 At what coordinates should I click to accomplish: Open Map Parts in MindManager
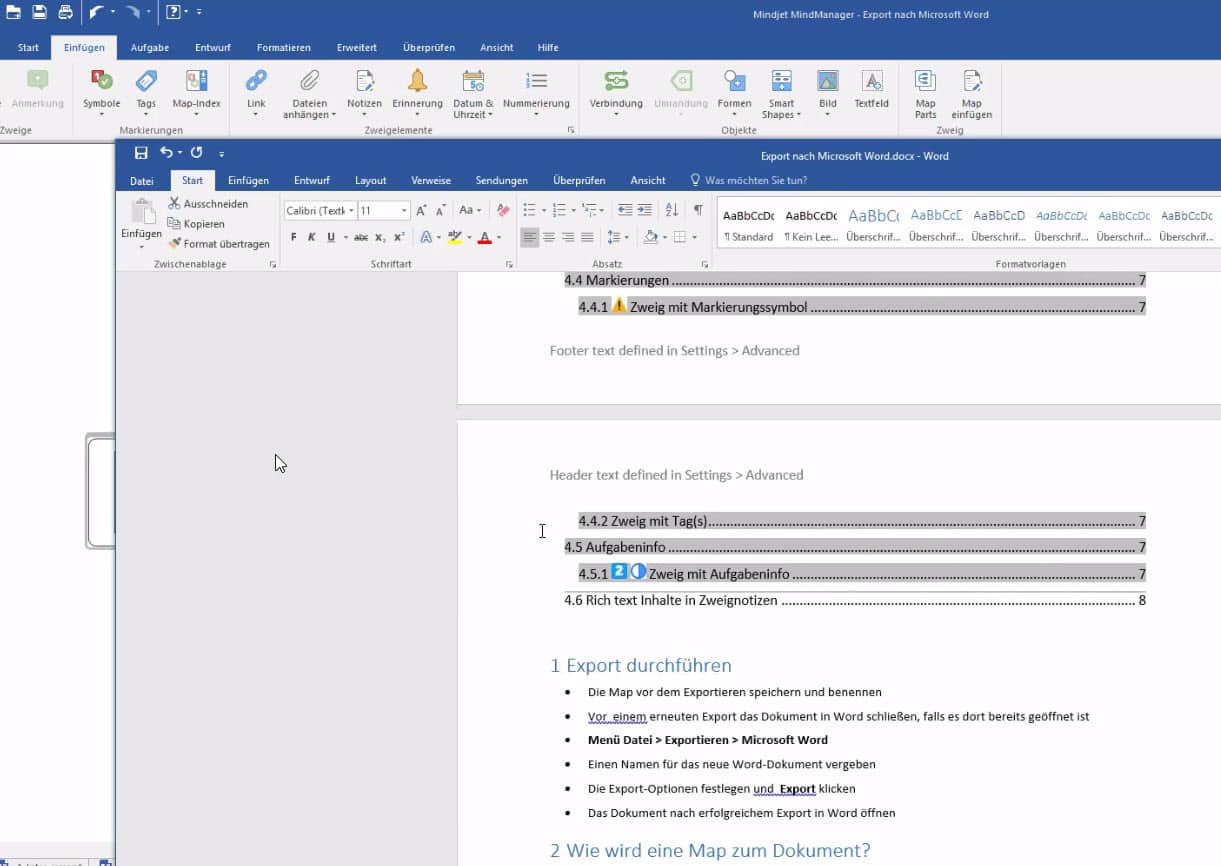click(925, 92)
